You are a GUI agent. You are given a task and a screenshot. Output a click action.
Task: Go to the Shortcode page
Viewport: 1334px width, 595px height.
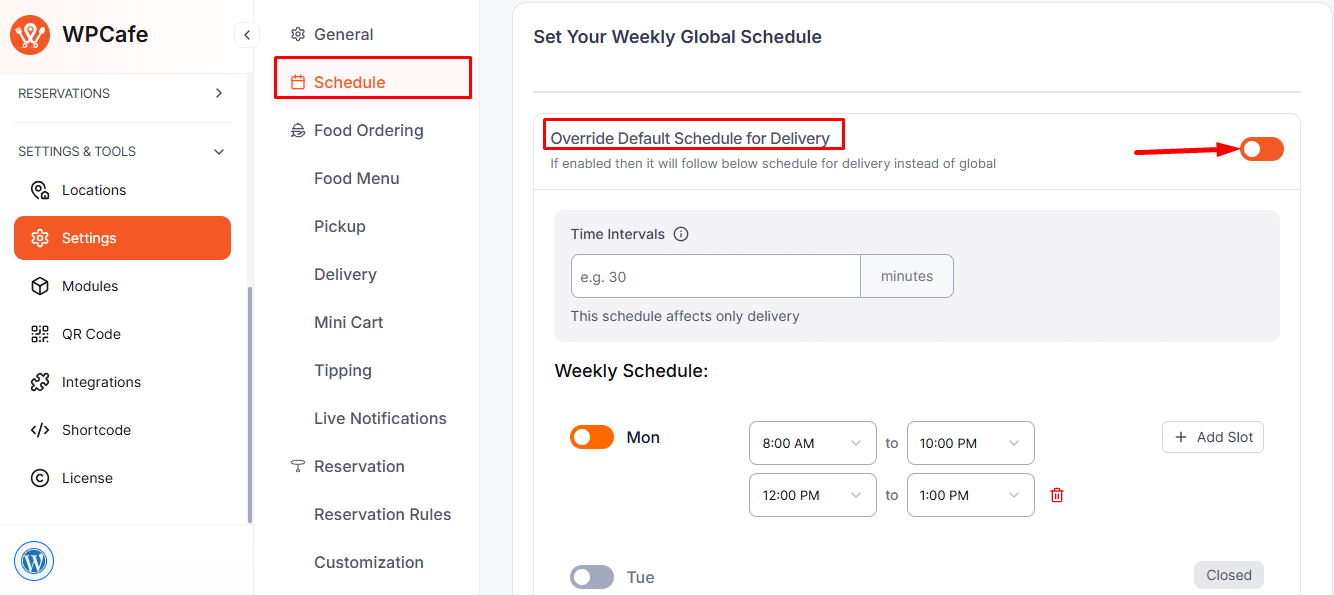(x=96, y=430)
